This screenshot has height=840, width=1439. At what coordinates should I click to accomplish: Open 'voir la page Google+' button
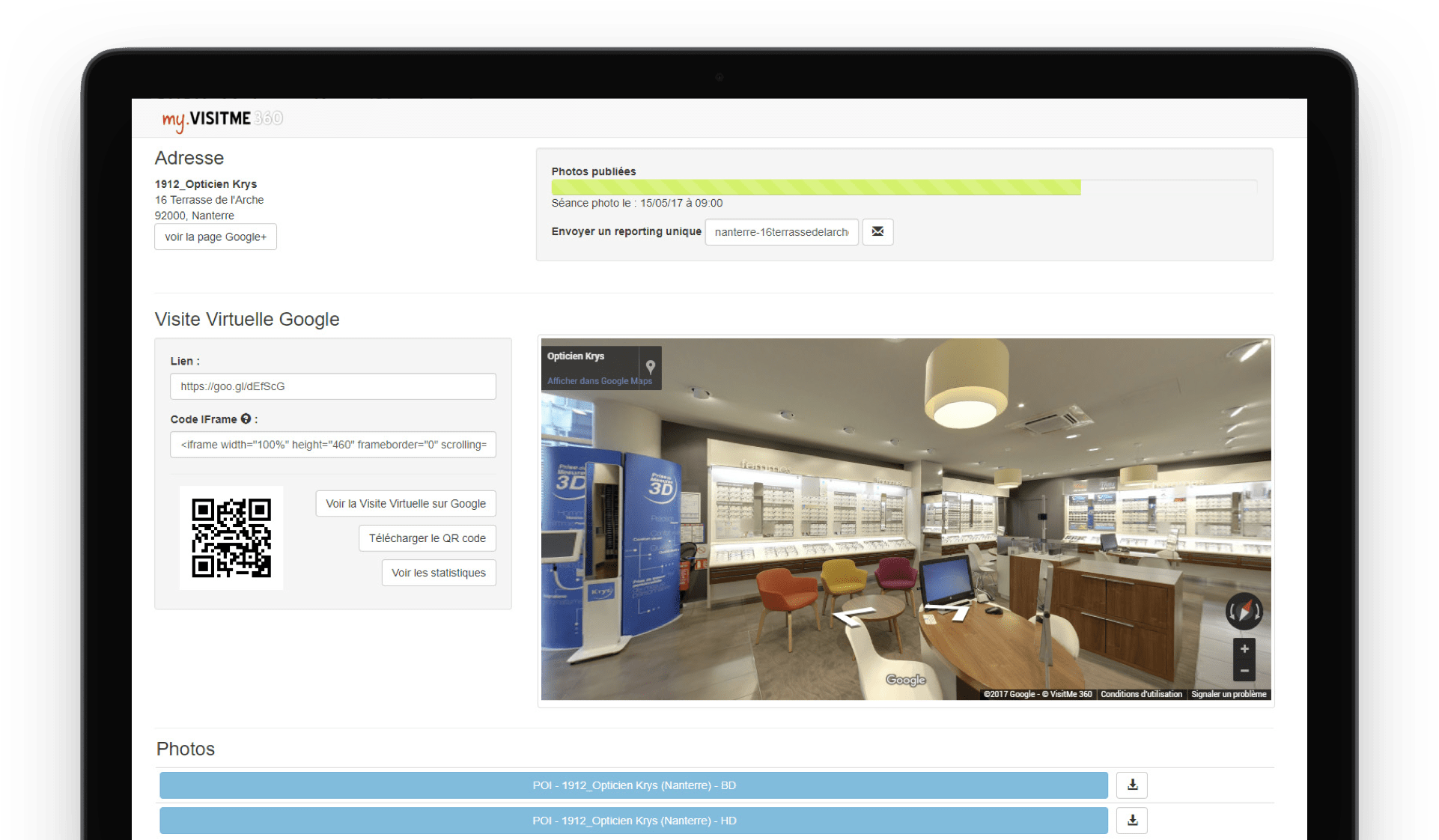[216, 237]
